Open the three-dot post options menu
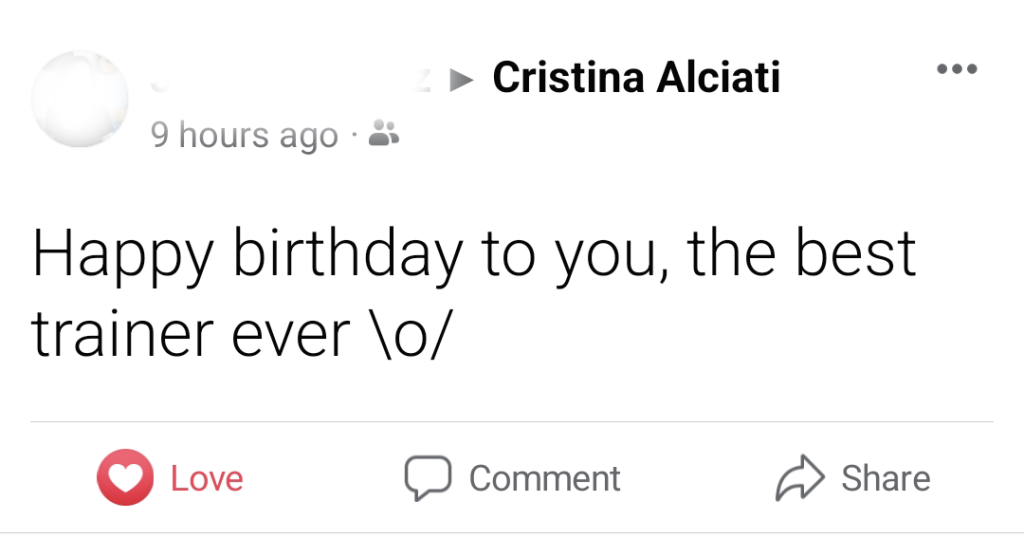This screenshot has width=1024, height=539. [x=956, y=70]
